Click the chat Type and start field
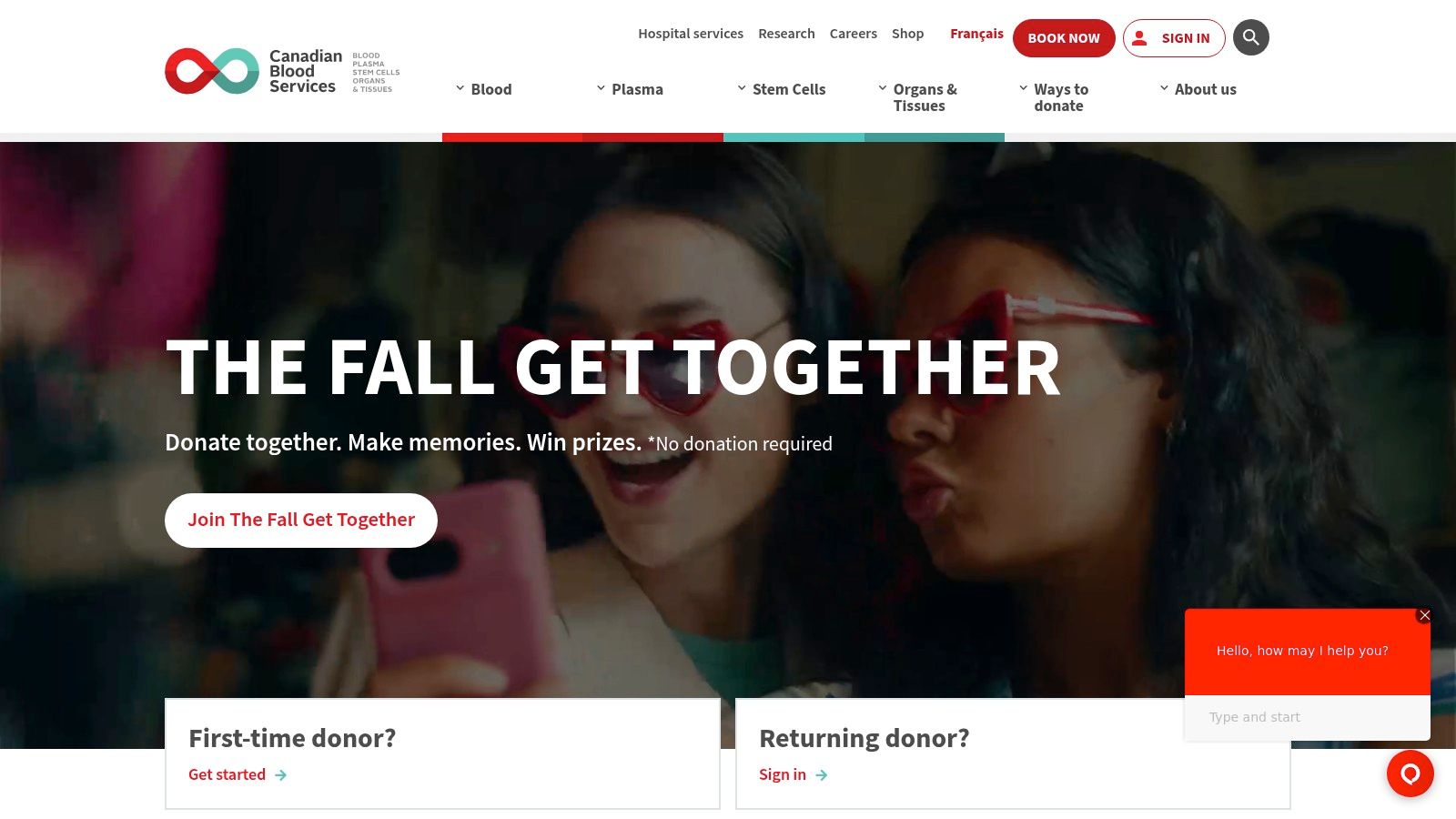1456x819 pixels. (x=1308, y=717)
